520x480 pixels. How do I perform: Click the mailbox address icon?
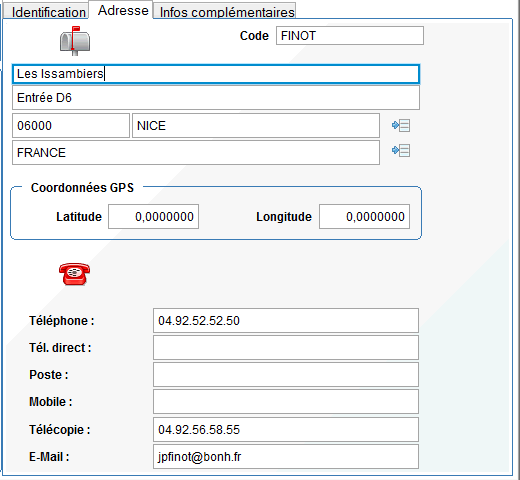pyautogui.click(x=75, y=41)
